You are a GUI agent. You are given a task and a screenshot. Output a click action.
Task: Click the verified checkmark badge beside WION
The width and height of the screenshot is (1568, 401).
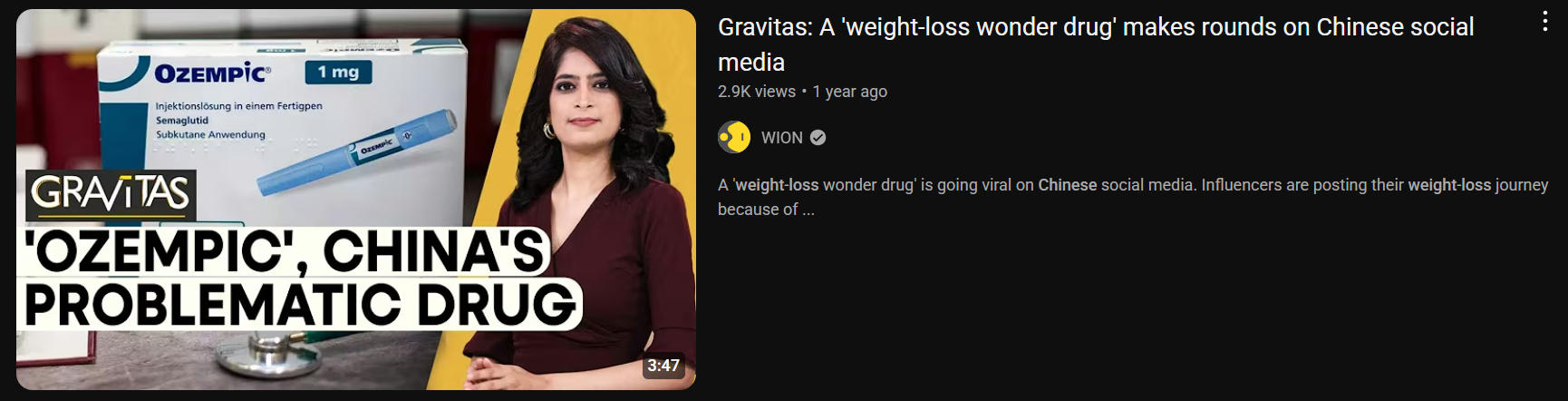coord(818,138)
